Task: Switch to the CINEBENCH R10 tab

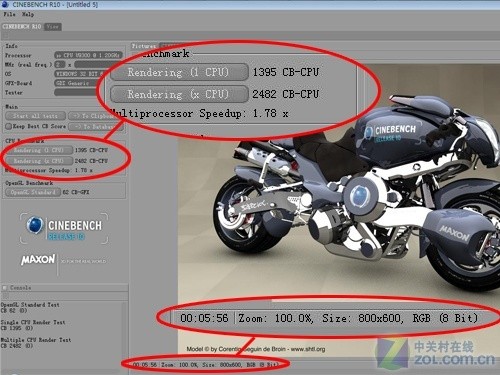Action: tap(22, 26)
